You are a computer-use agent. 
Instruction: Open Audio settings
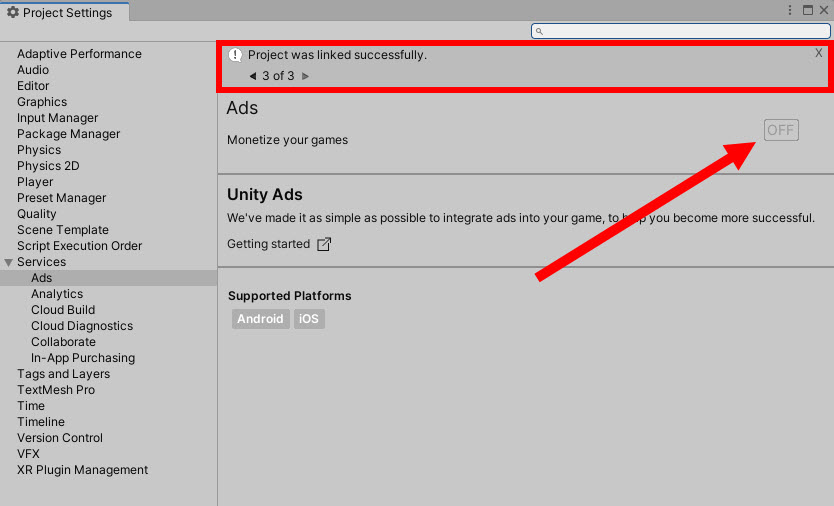click(33, 70)
